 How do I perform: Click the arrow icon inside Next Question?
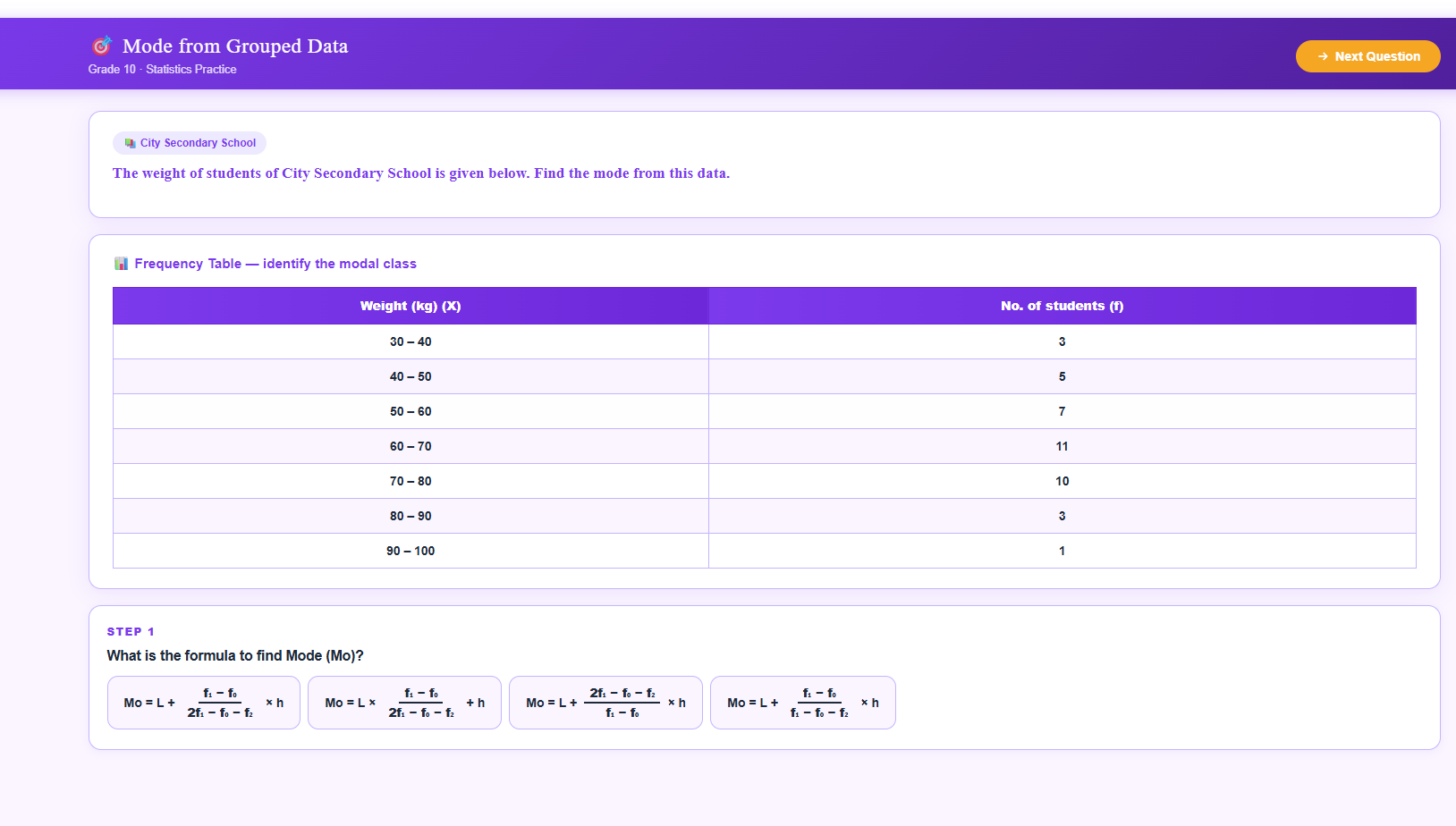point(1323,56)
